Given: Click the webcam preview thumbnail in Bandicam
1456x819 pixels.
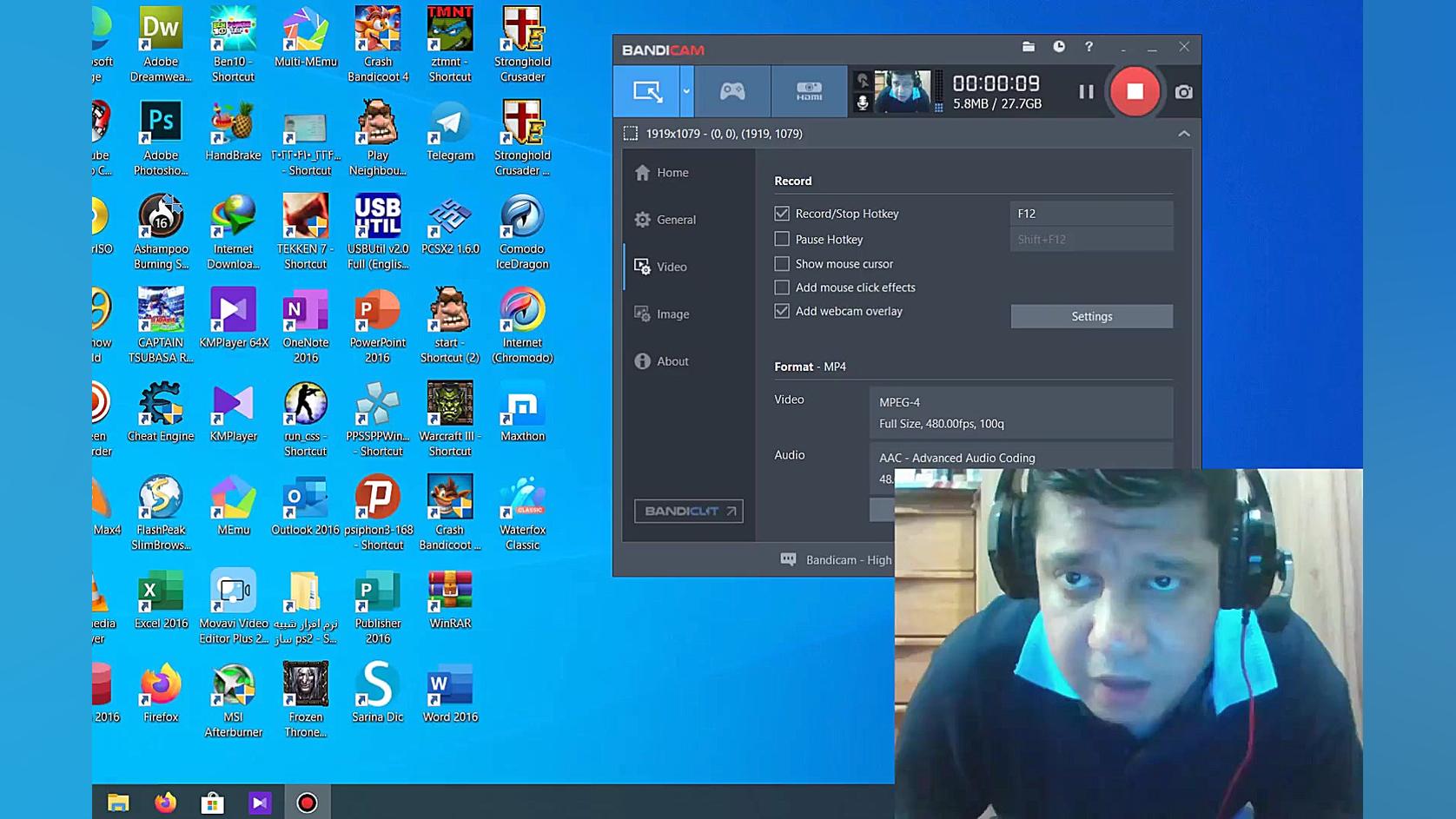Looking at the screenshot, I should coord(903,91).
